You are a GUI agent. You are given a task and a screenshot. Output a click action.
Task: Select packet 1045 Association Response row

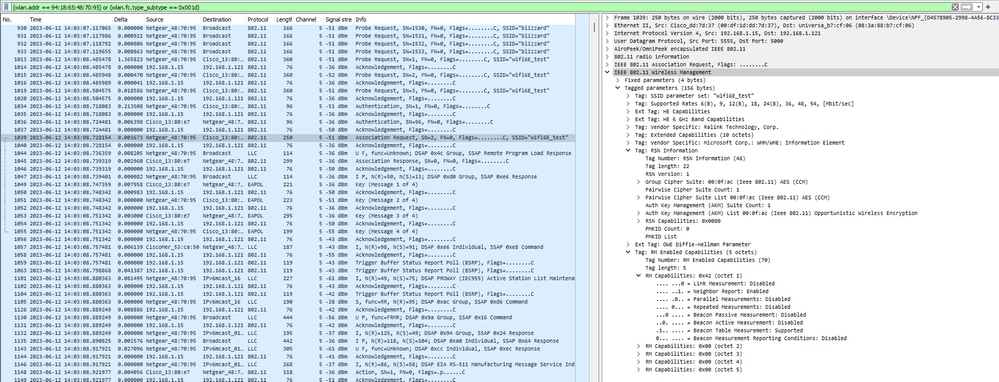tap(288, 161)
